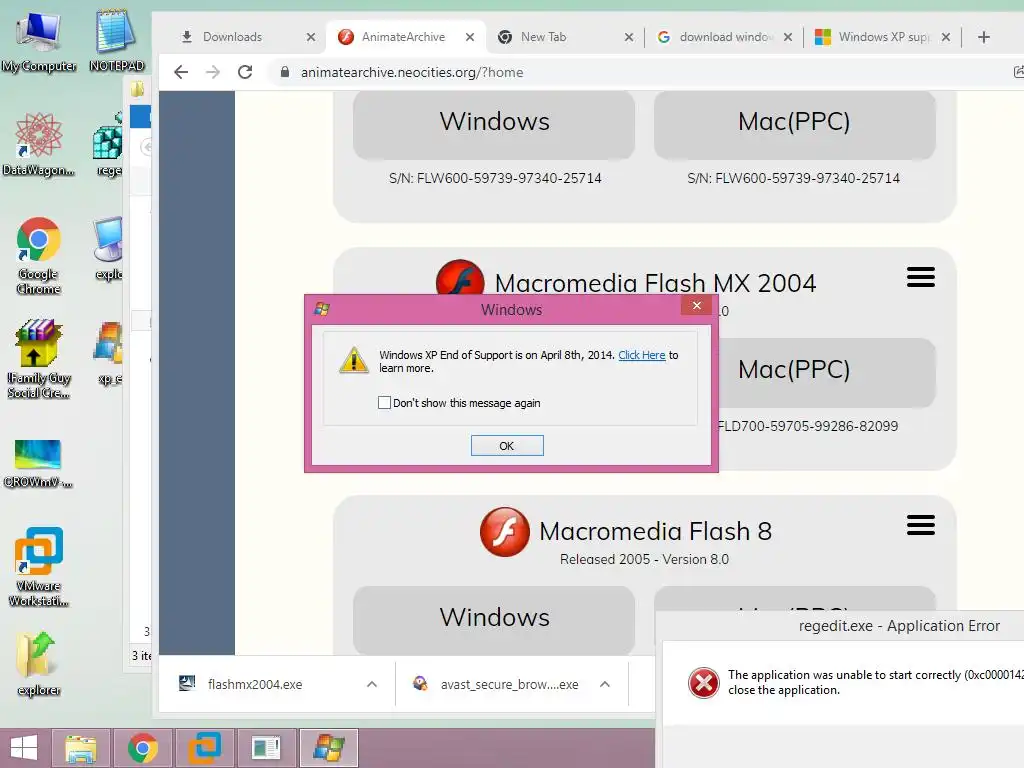Viewport: 1024px width, 768px height.
Task: Click the regedit error red X icon
Action: (703, 683)
